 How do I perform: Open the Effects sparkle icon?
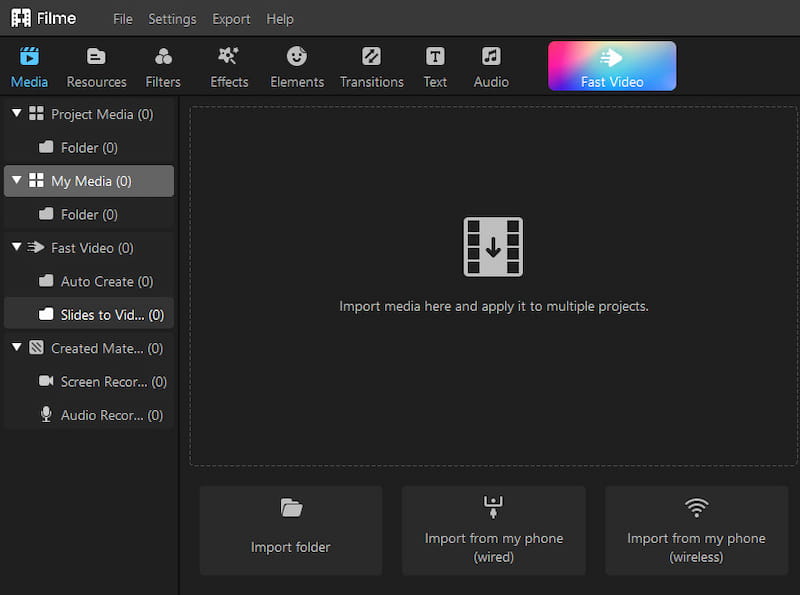coord(229,57)
